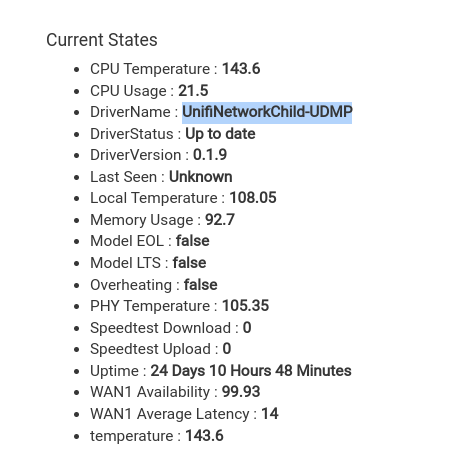Click the Speedtest Download value
This screenshot has width=450, height=473.
[x=247, y=328]
